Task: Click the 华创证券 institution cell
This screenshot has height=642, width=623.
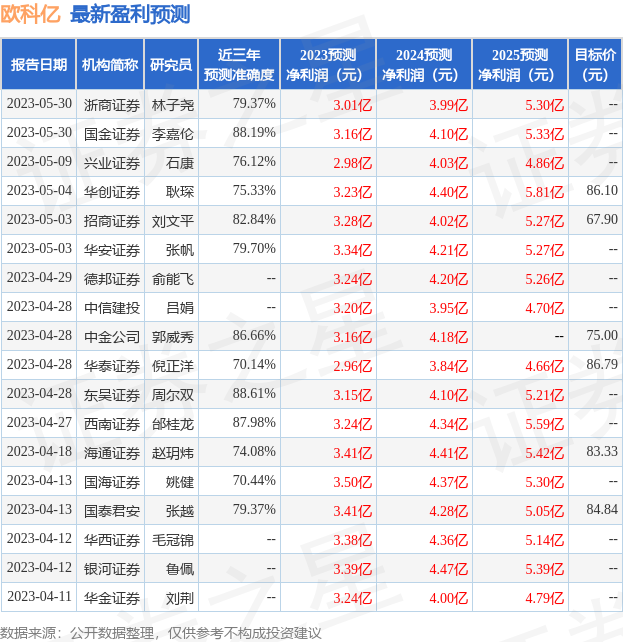Action: 112,192
